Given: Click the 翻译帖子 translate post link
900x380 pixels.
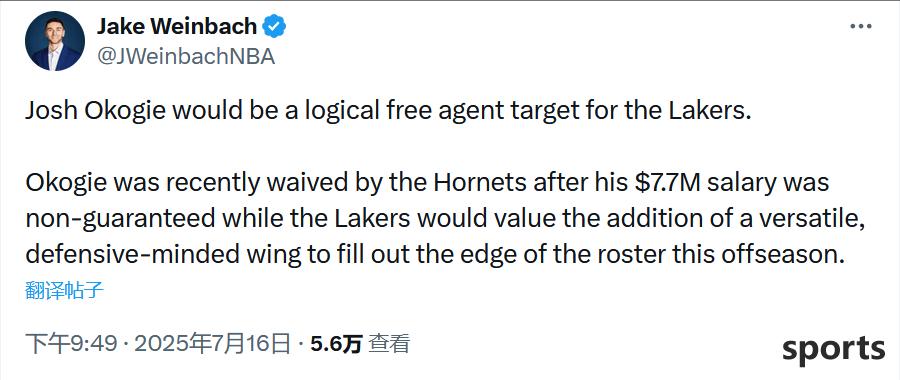Looking at the screenshot, I should [64, 291].
